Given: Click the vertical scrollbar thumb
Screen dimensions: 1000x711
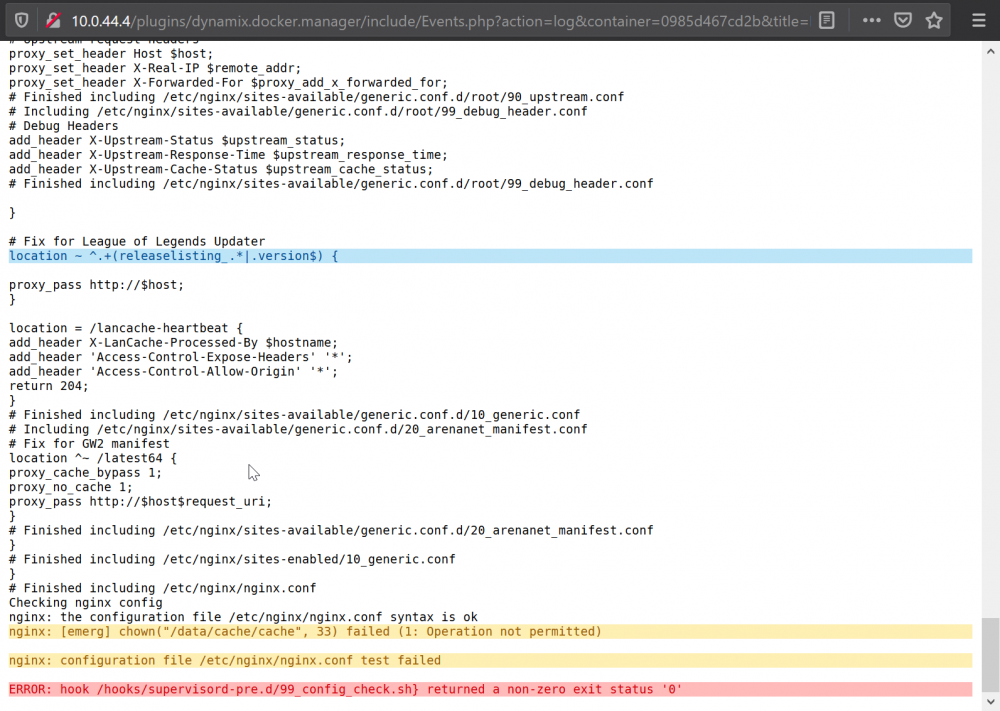Looking at the screenshot, I should click(990, 655).
